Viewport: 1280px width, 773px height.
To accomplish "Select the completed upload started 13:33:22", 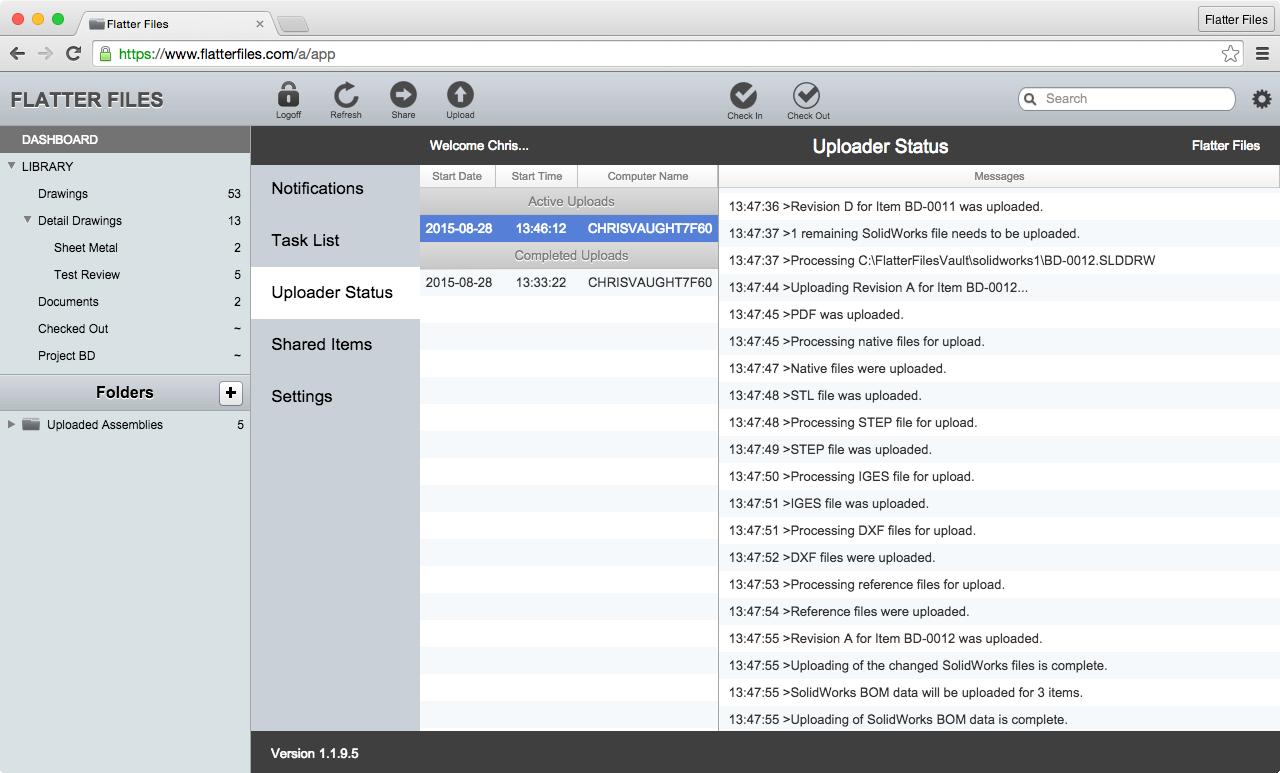I will [569, 282].
